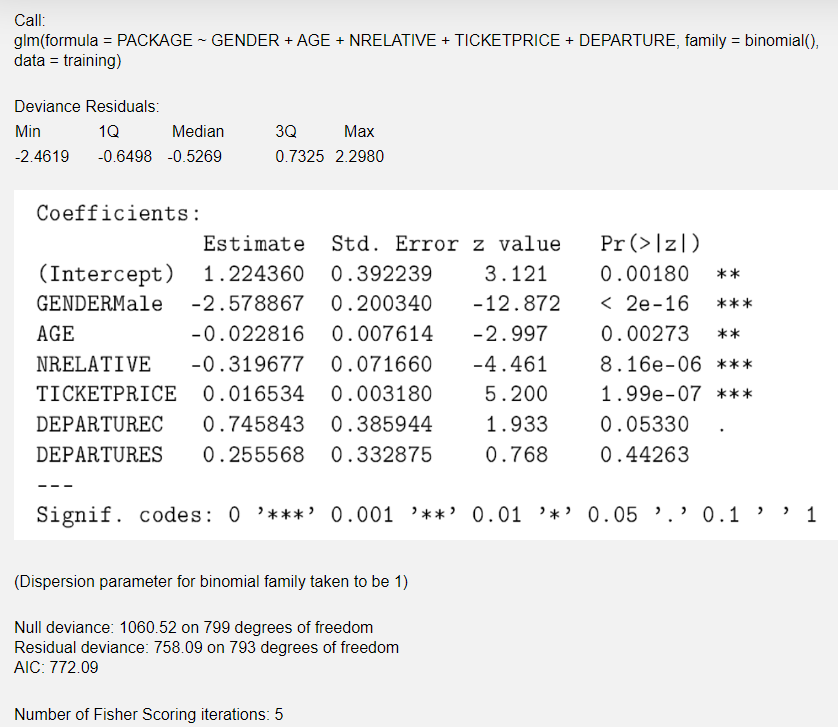Image resolution: width=838 pixels, height=727 pixels.
Task: Select the DEPARTURES p-value 0.44263
Action: click(647, 453)
